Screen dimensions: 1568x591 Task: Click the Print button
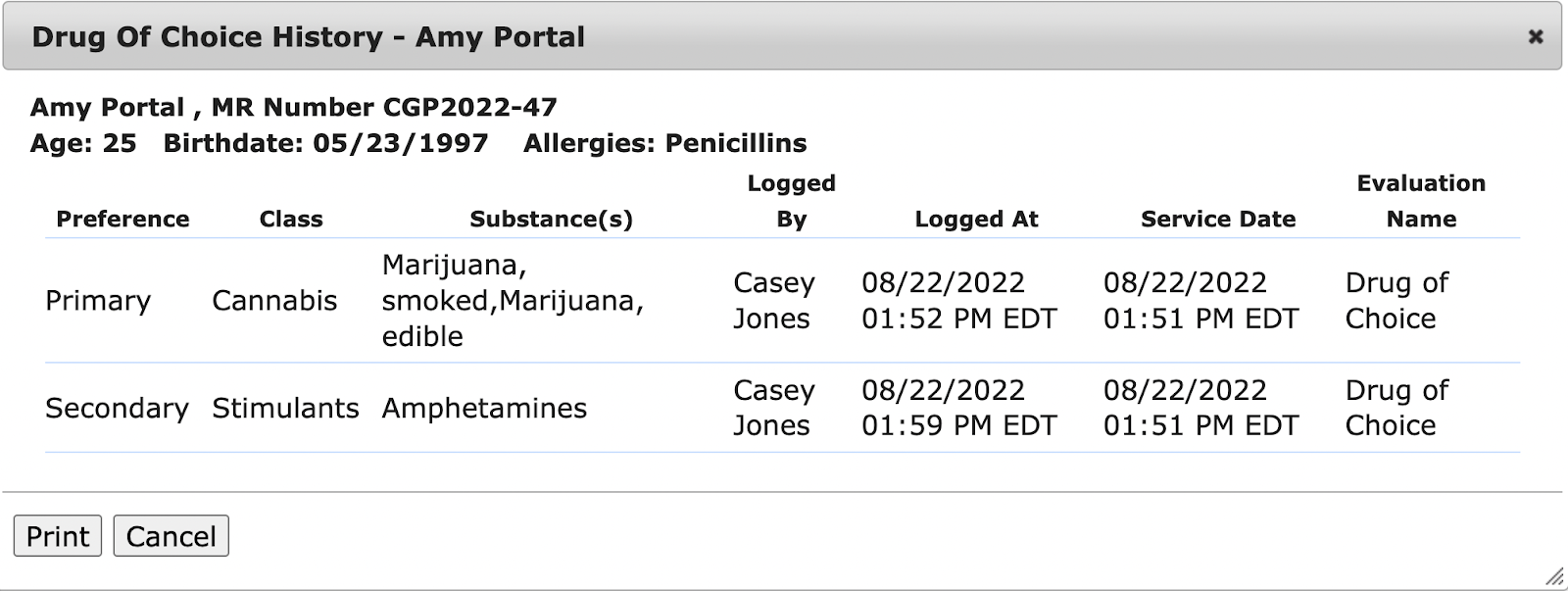(x=58, y=536)
